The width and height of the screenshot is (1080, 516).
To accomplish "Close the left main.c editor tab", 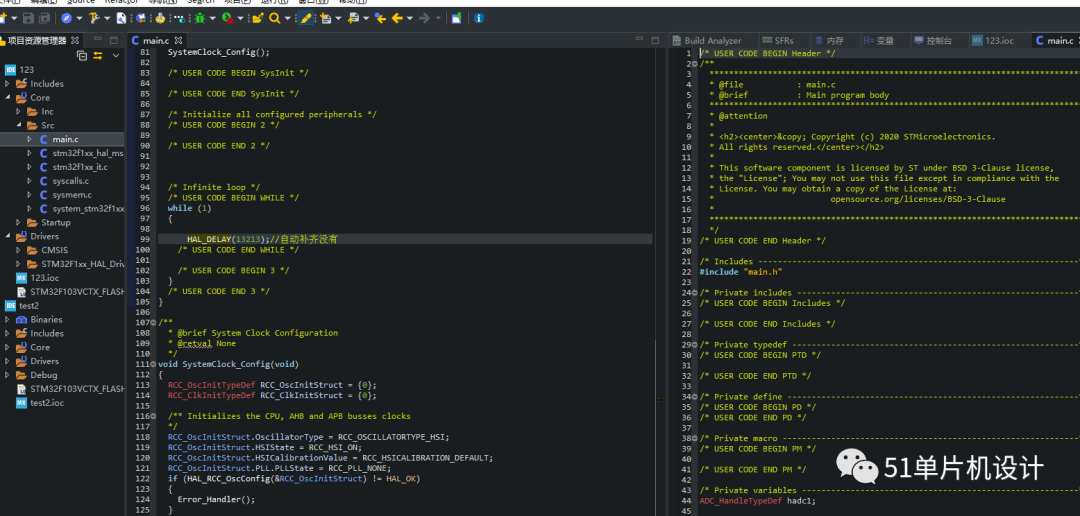I will coord(178,41).
